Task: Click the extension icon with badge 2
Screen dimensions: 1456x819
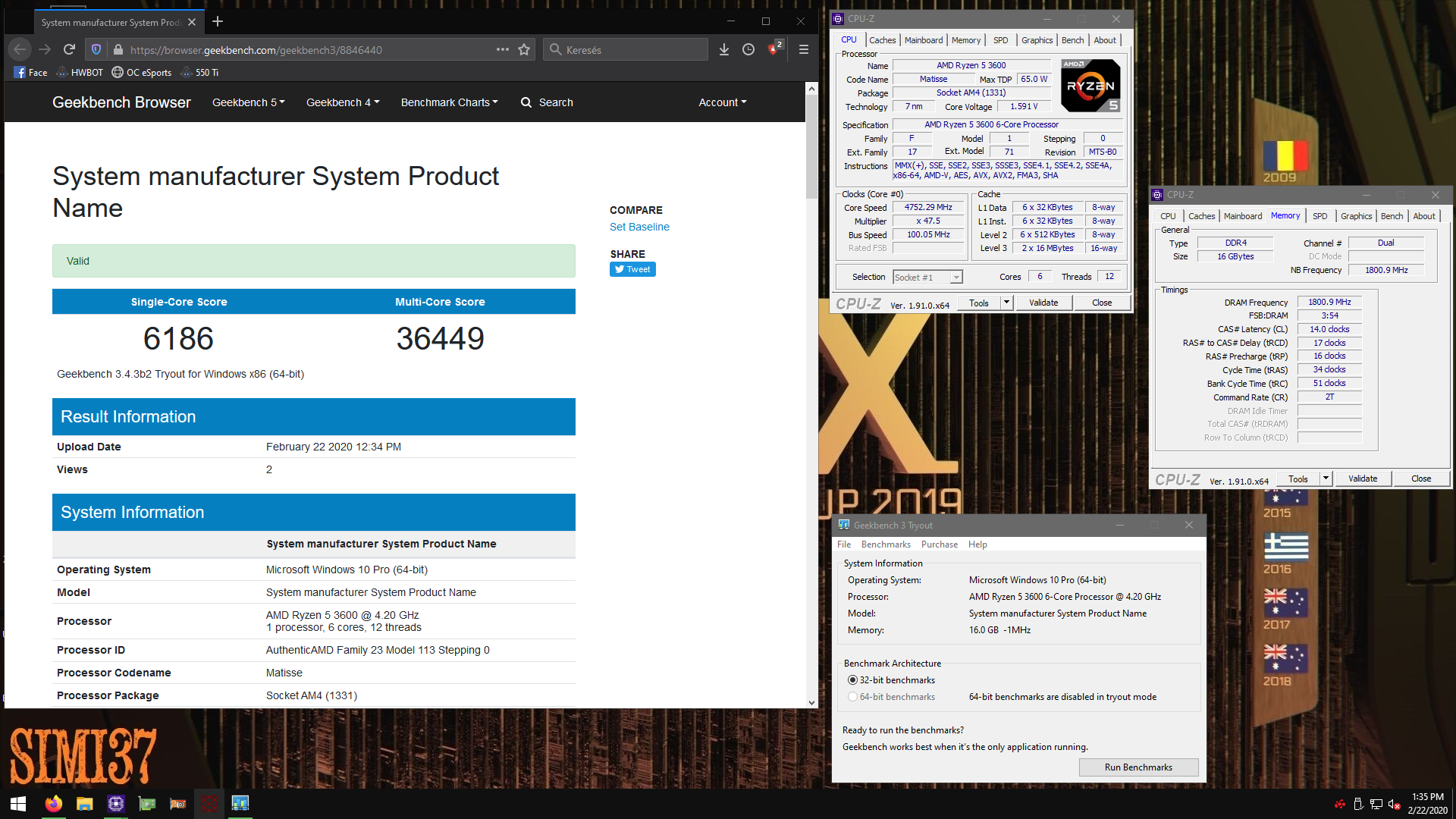Action: point(773,49)
